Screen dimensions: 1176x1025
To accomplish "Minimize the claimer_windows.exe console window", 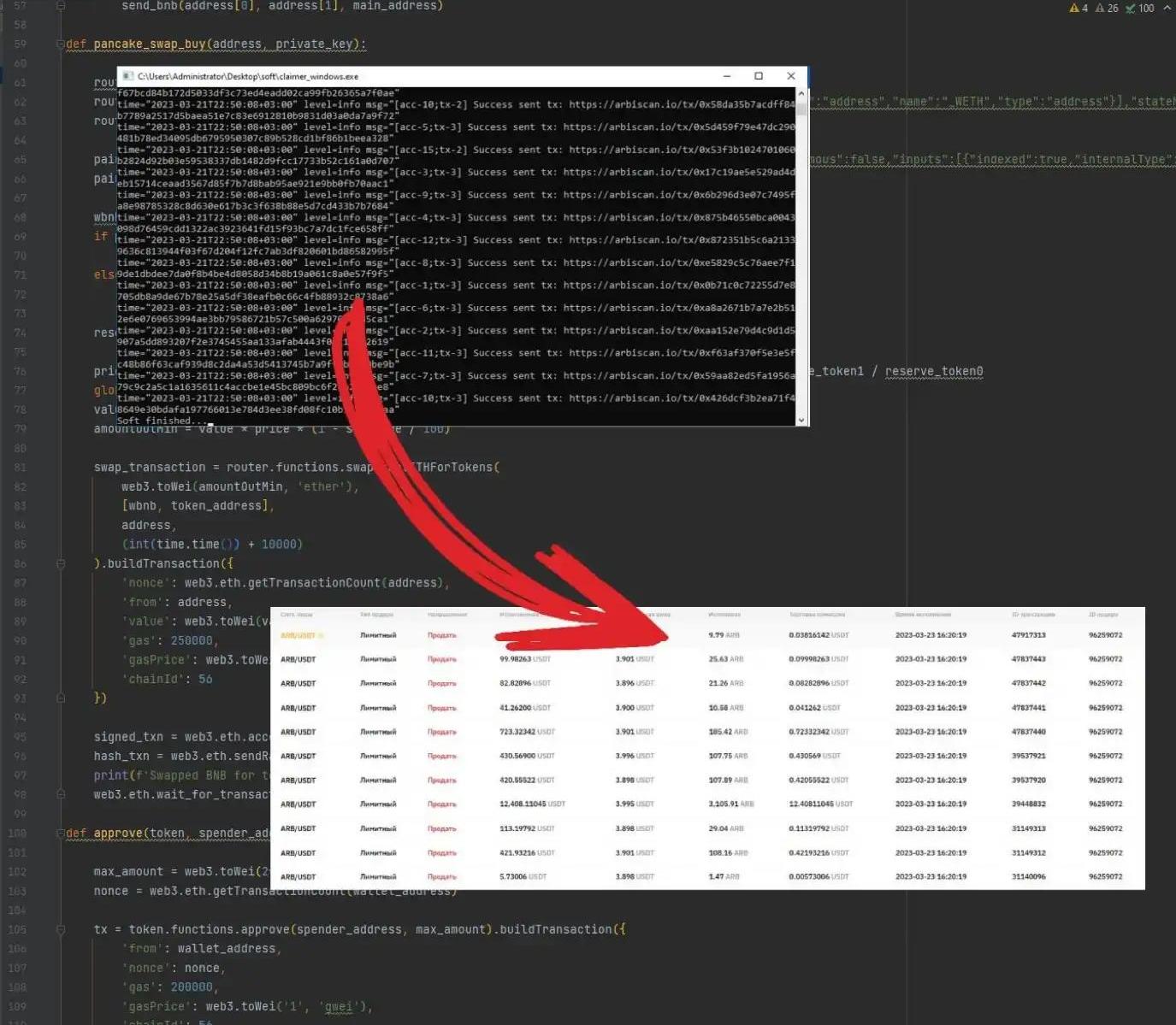I will [726, 76].
